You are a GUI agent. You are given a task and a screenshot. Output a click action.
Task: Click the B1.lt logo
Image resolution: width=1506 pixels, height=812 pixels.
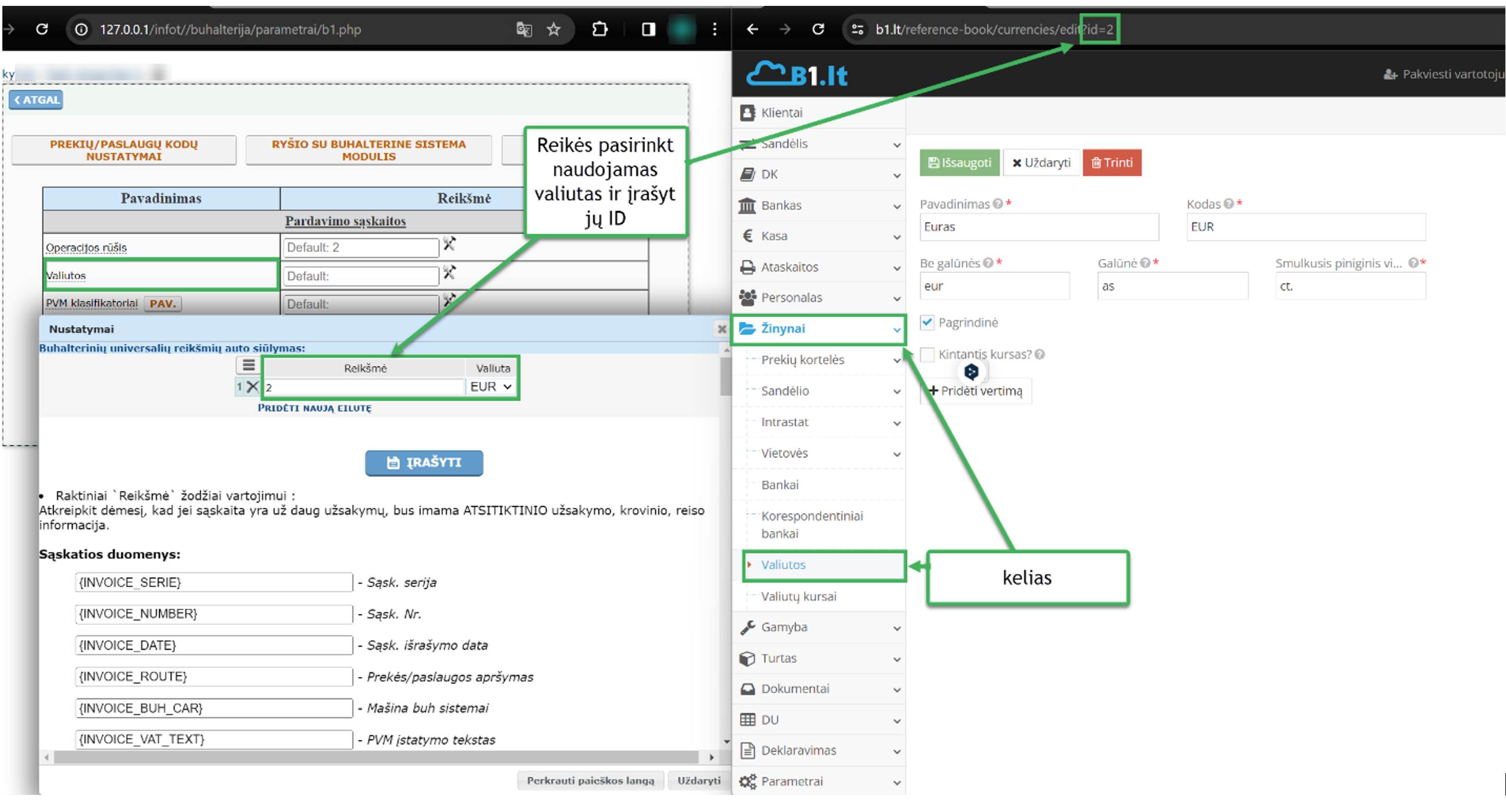click(x=797, y=74)
